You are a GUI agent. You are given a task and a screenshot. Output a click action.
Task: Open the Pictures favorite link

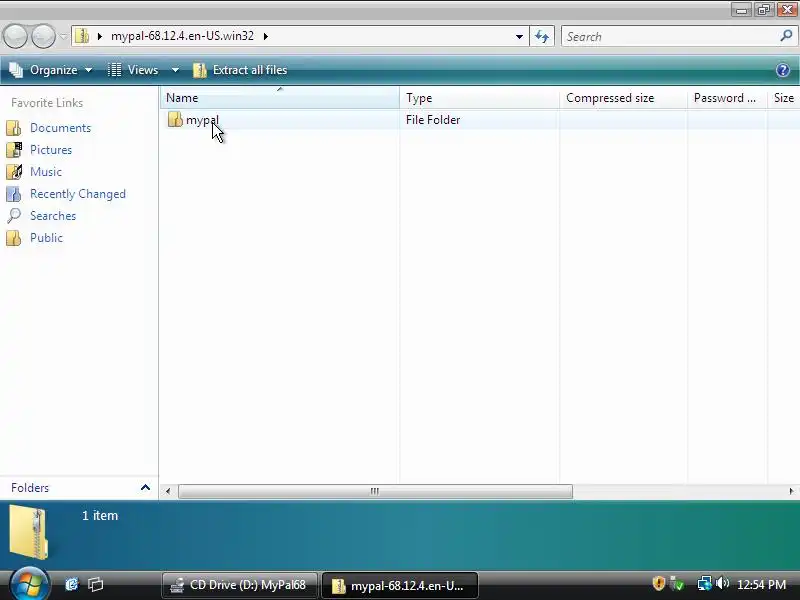(x=51, y=149)
